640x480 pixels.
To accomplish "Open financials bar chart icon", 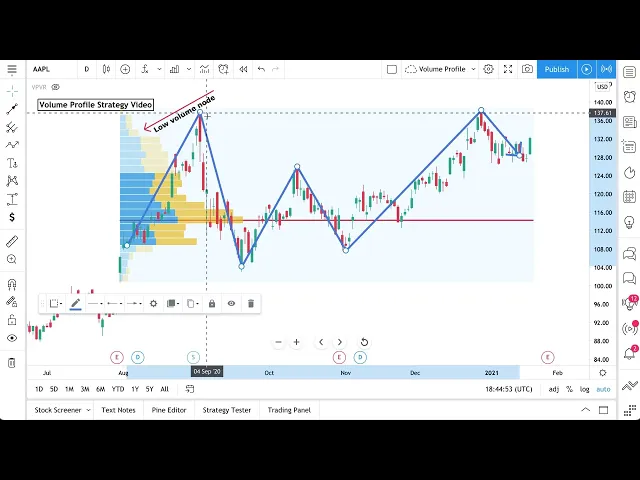I will (x=175, y=69).
